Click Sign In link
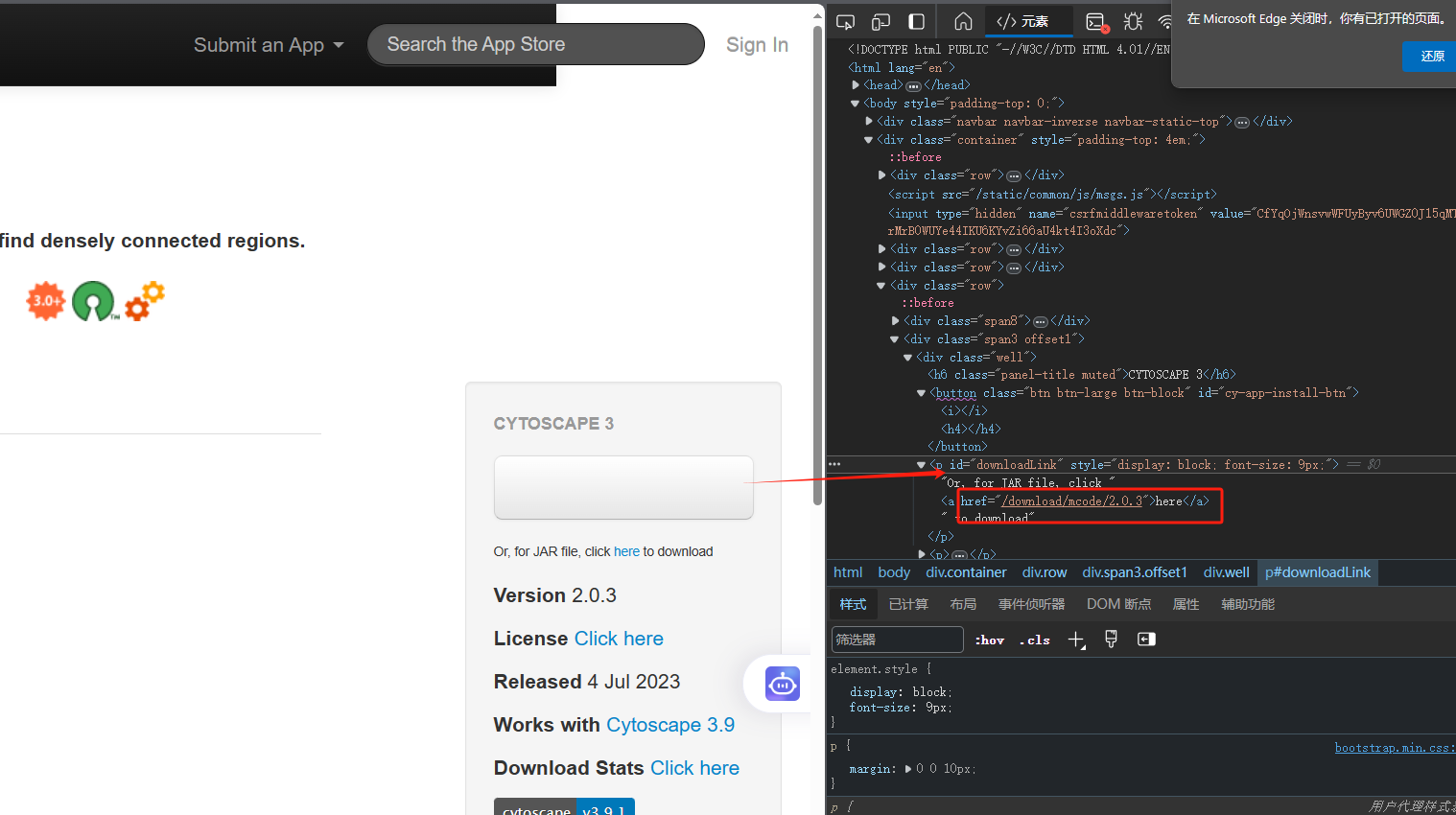Image resolution: width=1456 pixels, height=815 pixels. pyautogui.click(x=757, y=45)
